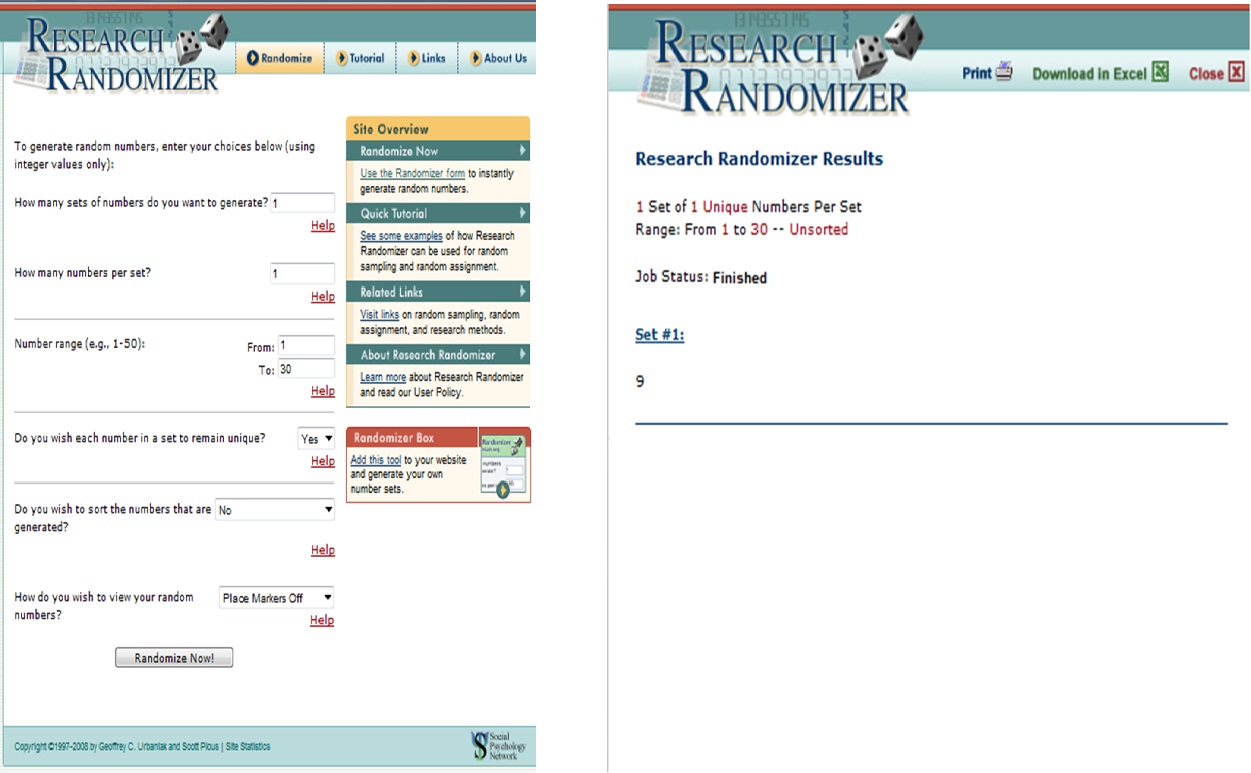1251x773 pixels.
Task: Click the range From input field
Action: 307,346
